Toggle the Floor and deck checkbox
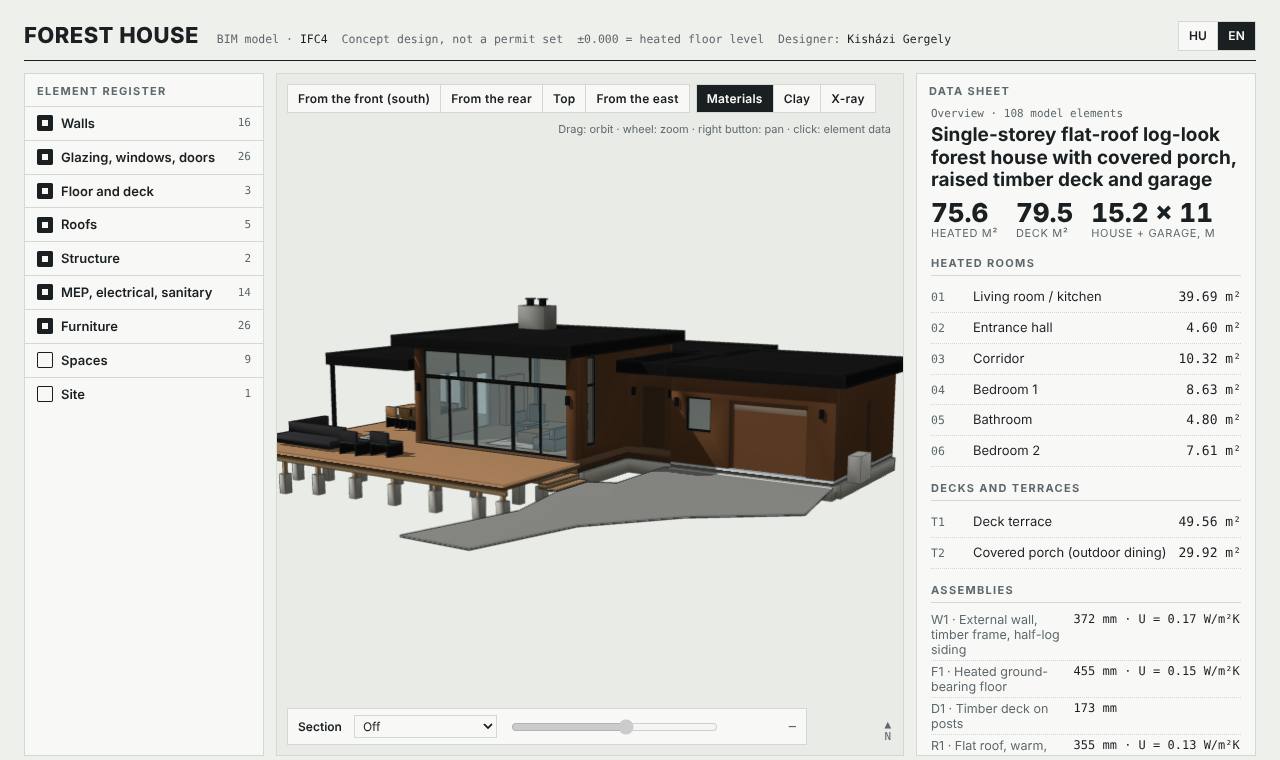Viewport: 1280px width, 760px height. pos(45,191)
